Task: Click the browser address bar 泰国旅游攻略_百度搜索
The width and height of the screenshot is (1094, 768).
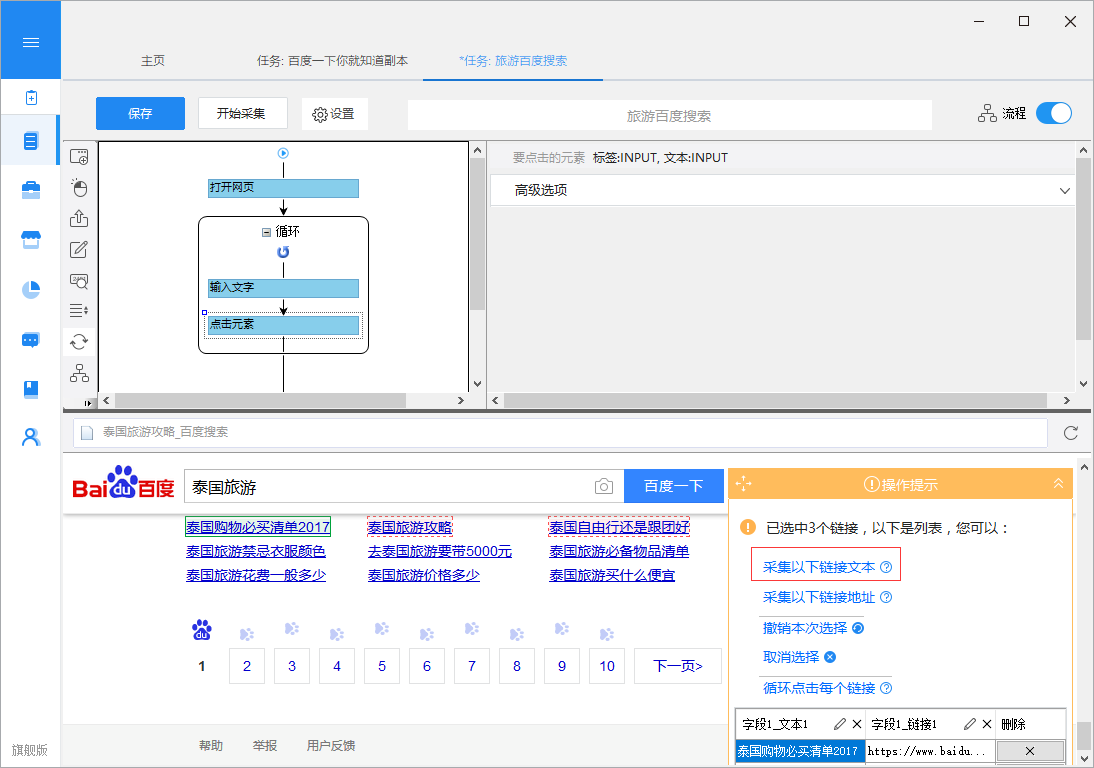Action: click(x=560, y=432)
